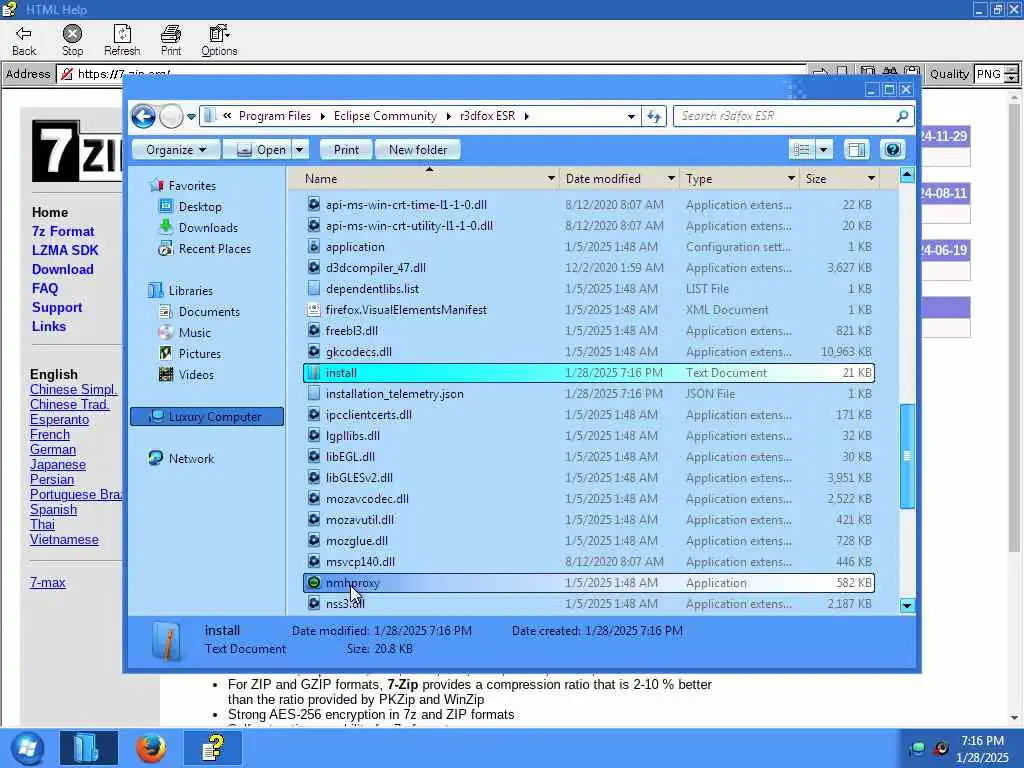Click Eclipse Community breadcrumb segment

click(x=385, y=116)
